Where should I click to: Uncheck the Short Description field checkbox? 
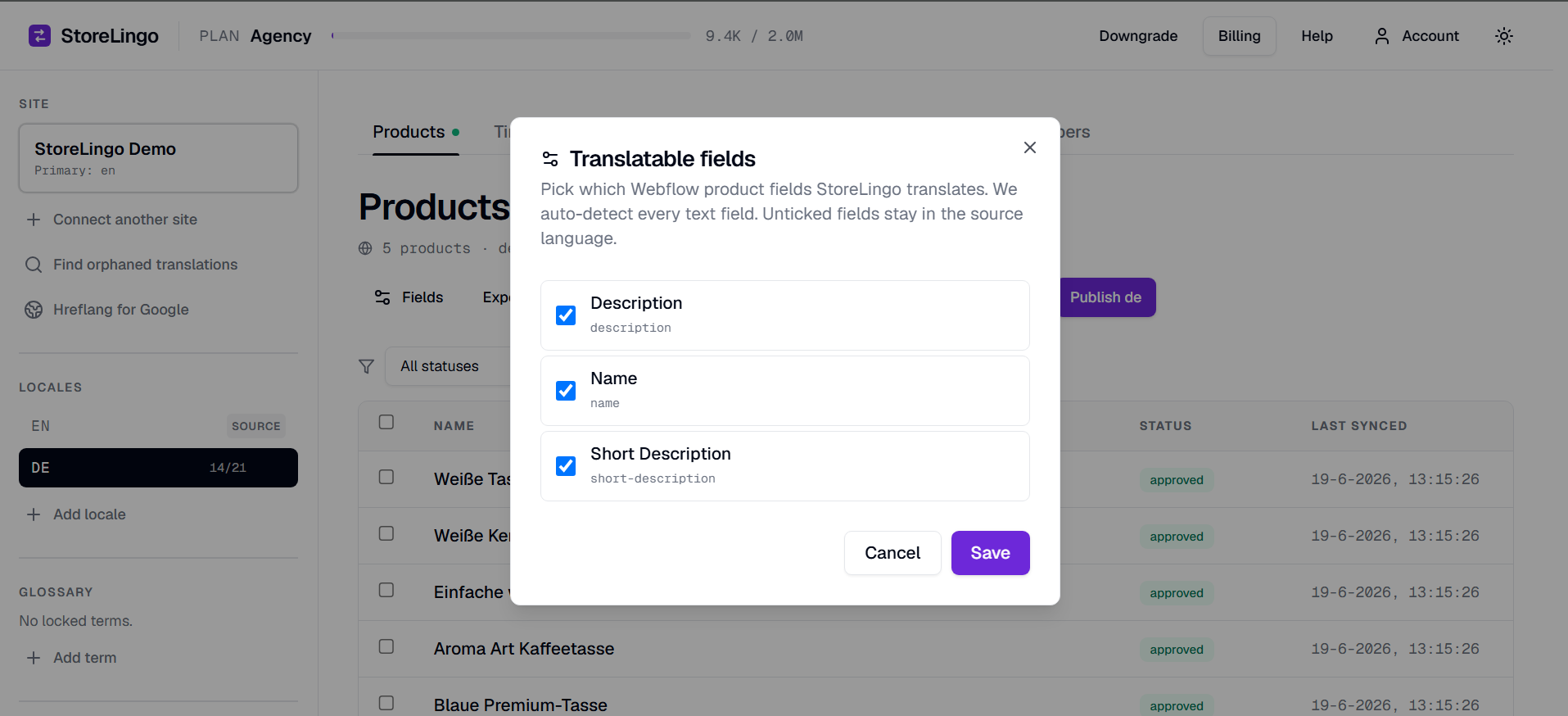click(566, 466)
